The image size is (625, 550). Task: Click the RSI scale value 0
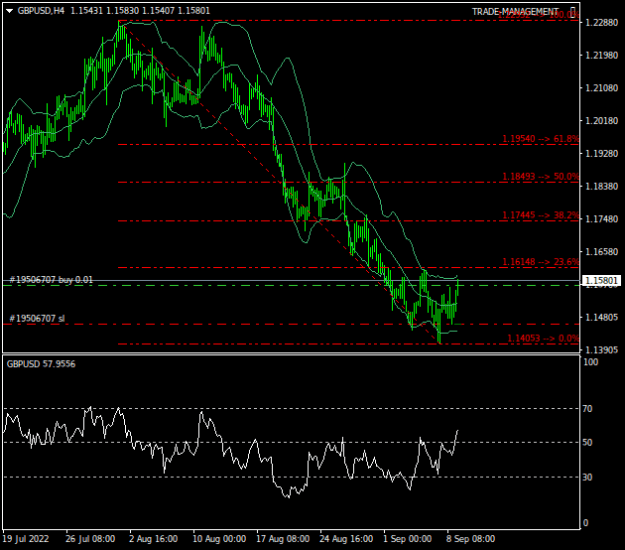(x=585, y=523)
